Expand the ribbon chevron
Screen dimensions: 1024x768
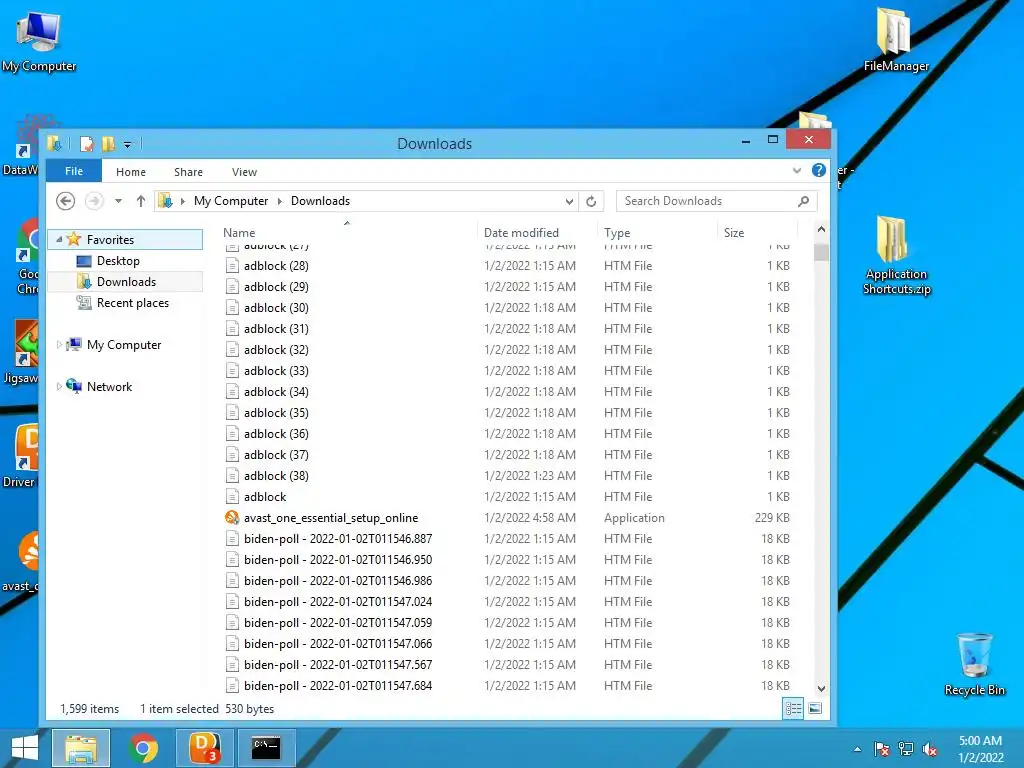point(796,170)
